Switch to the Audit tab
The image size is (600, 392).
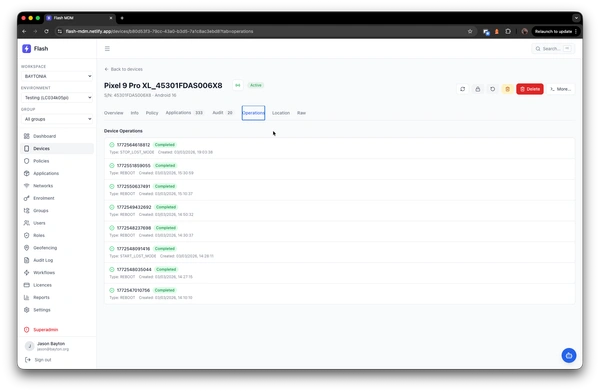click(x=222, y=113)
